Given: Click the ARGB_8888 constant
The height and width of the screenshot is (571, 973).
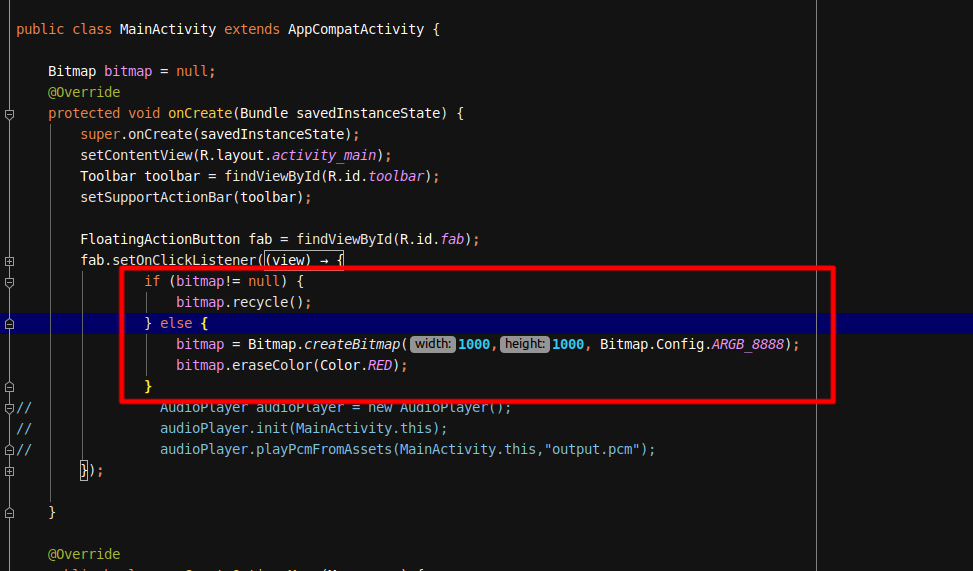Looking at the screenshot, I should point(748,344).
